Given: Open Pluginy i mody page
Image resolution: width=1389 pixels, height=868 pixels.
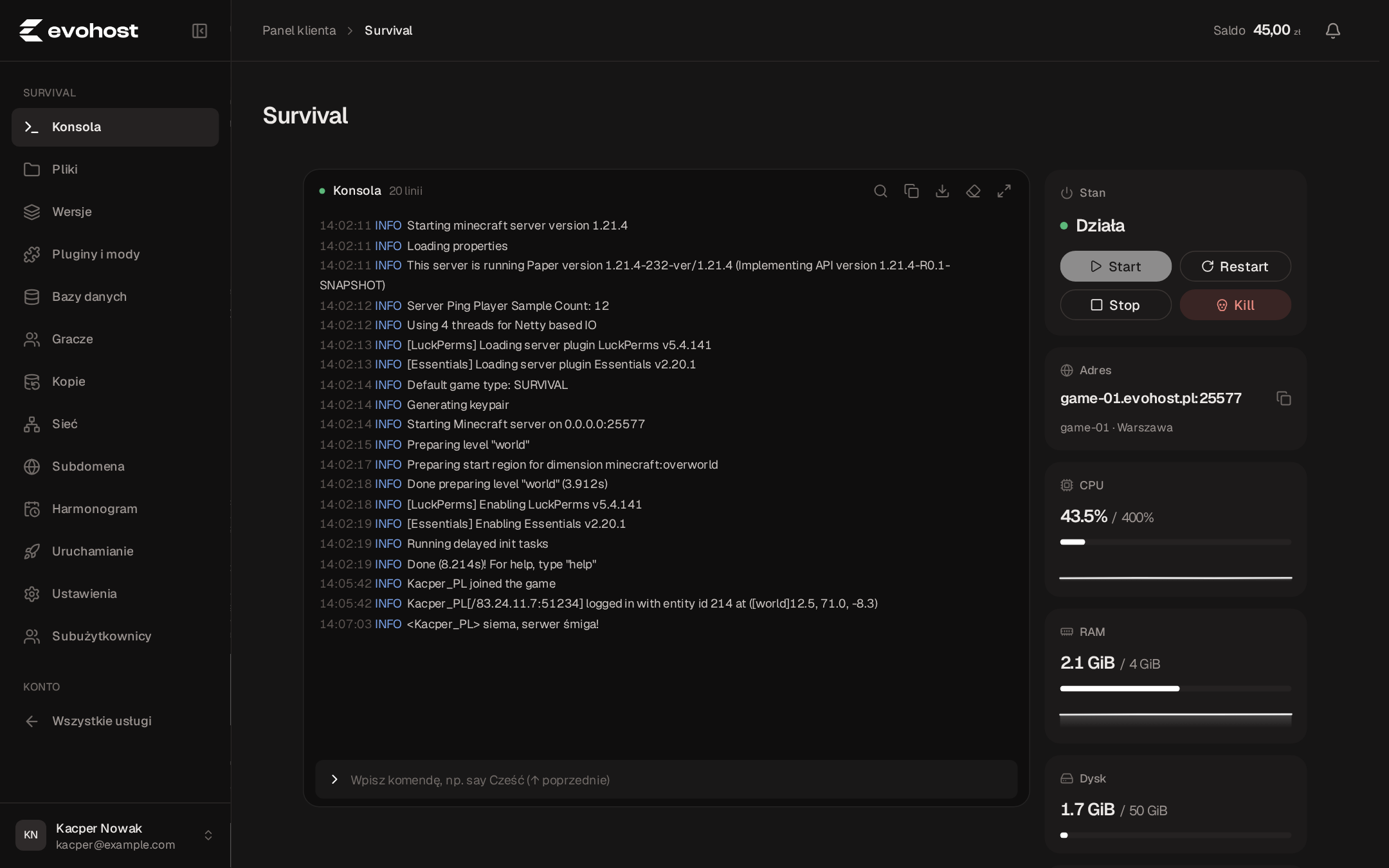Looking at the screenshot, I should [115, 255].
